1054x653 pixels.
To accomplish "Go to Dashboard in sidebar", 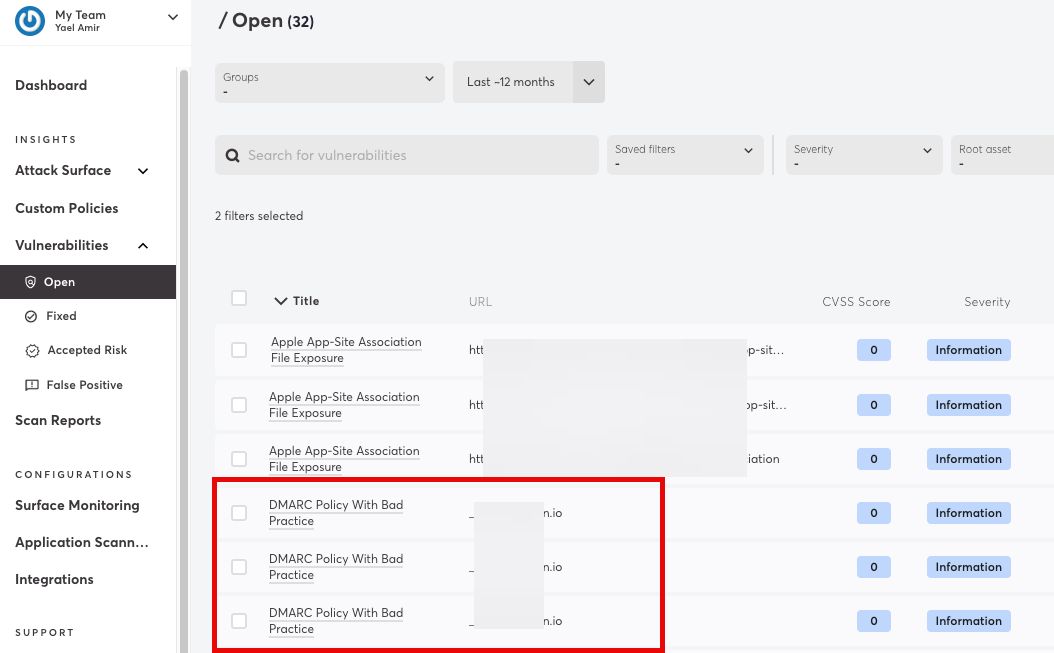I will click(51, 86).
